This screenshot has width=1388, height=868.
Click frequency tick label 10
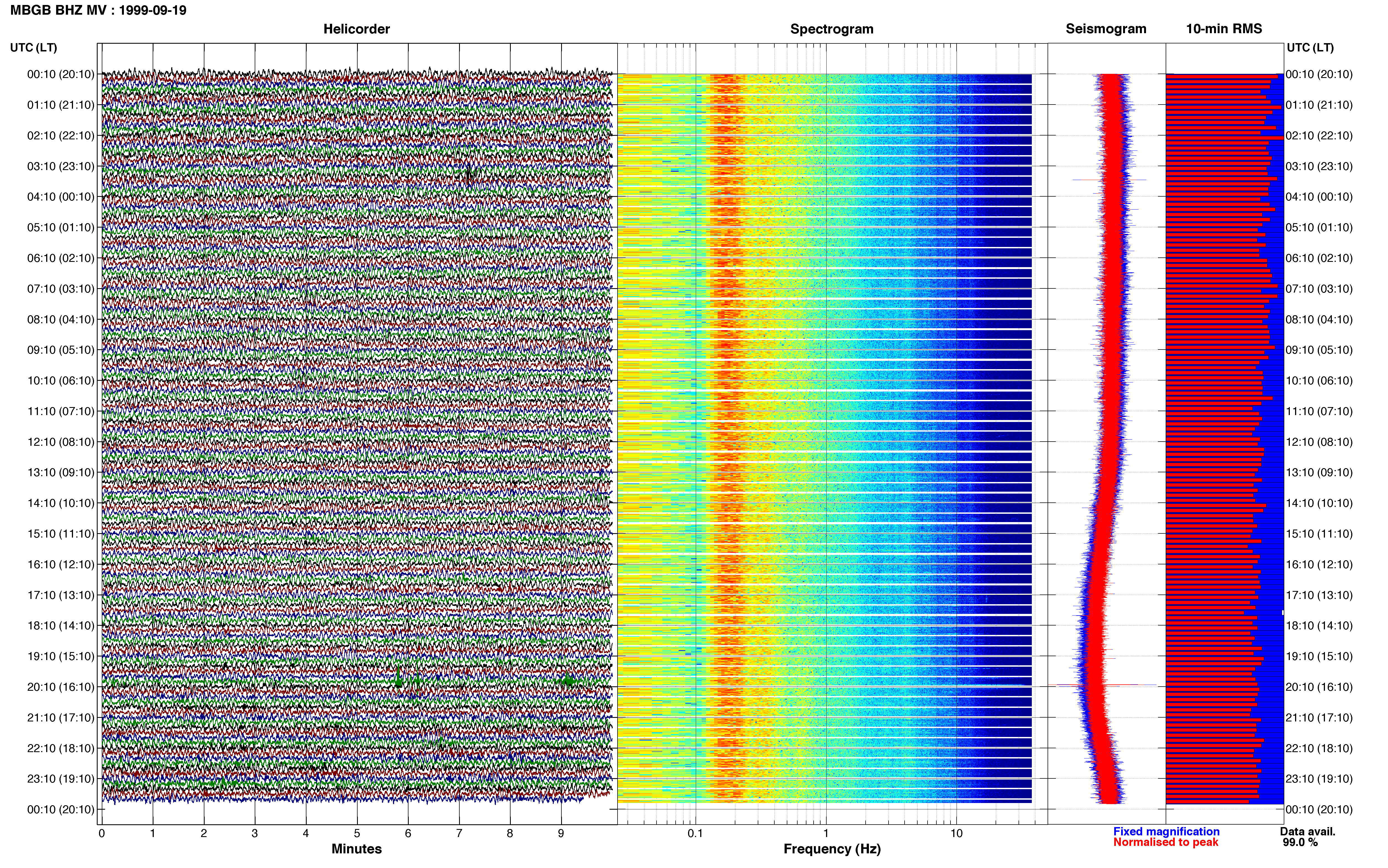click(956, 833)
